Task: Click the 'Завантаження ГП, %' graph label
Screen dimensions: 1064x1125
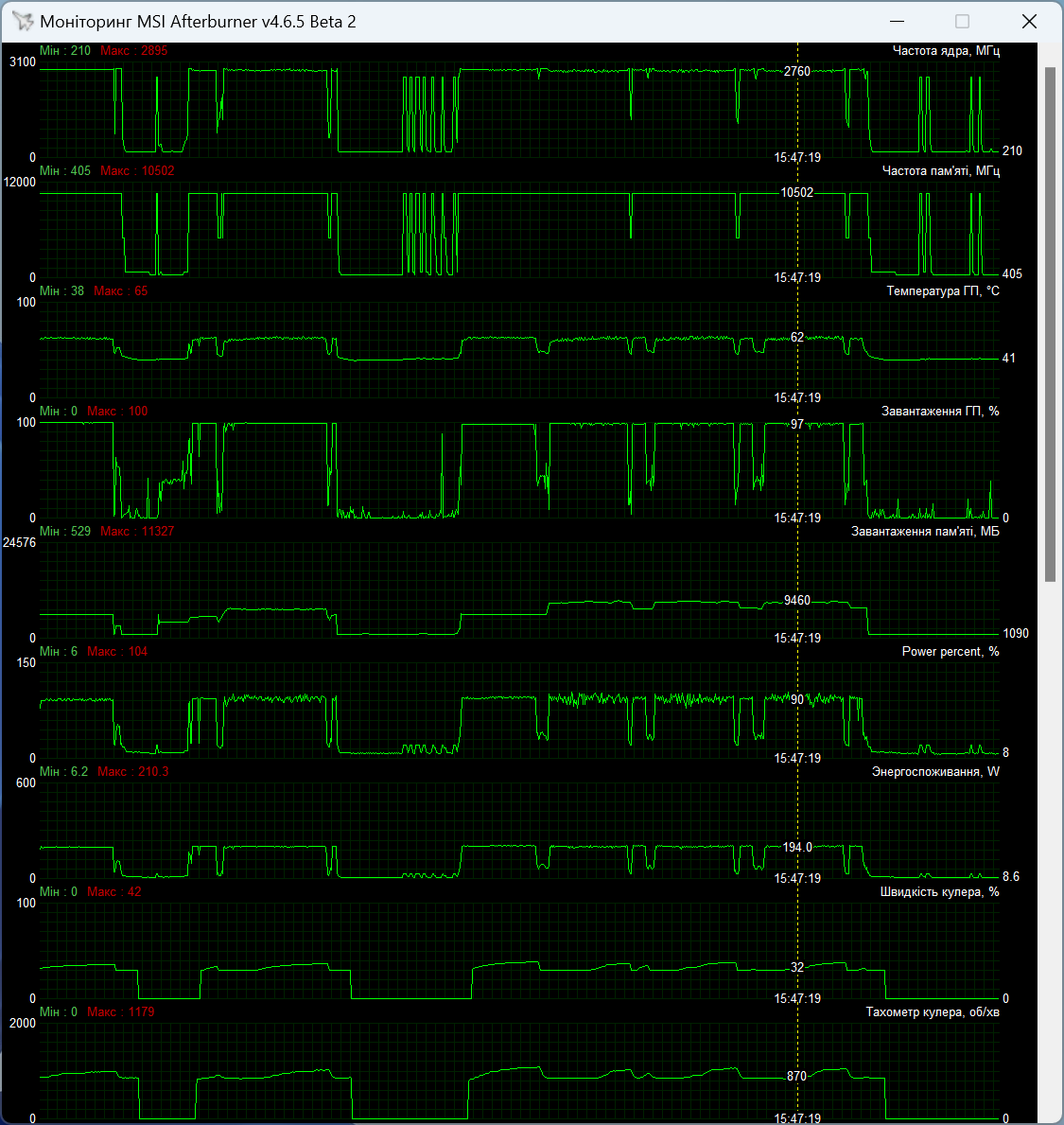Action: click(940, 412)
